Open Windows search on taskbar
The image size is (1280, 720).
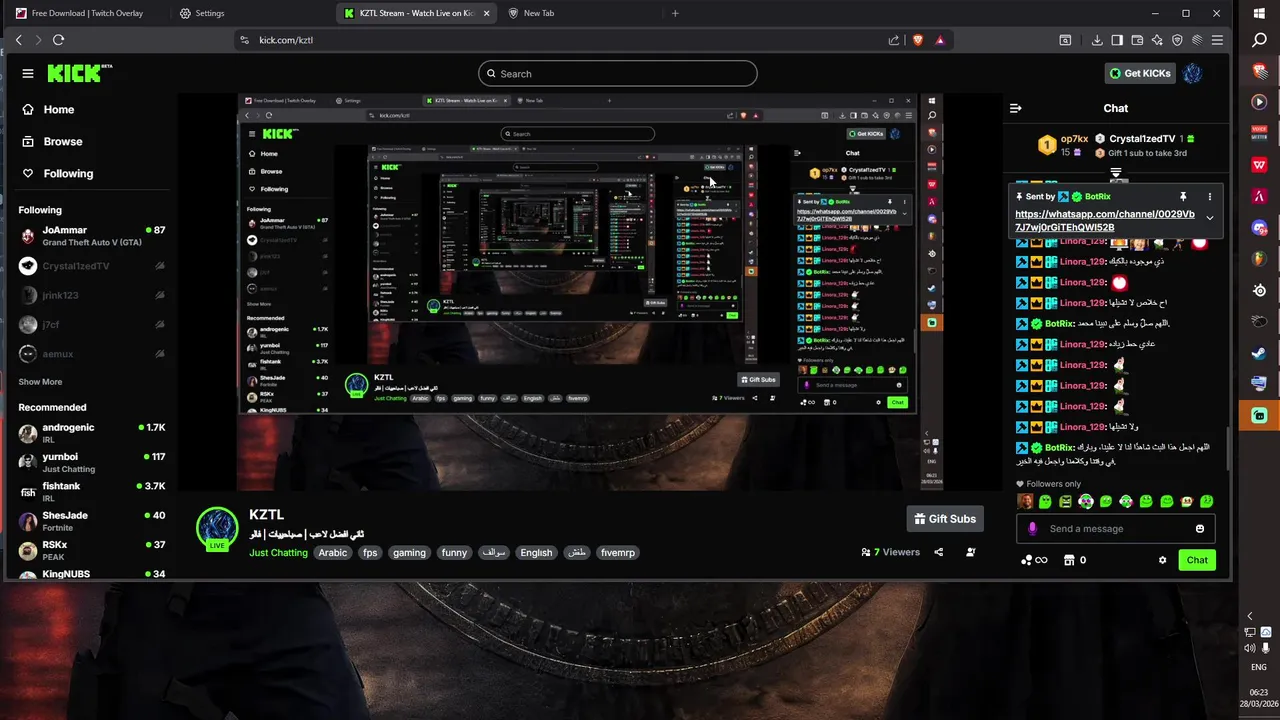tap(1260, 40)
